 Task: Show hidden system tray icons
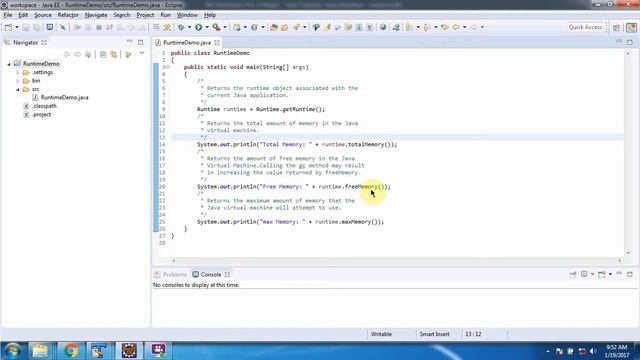[x=548, y=351]
